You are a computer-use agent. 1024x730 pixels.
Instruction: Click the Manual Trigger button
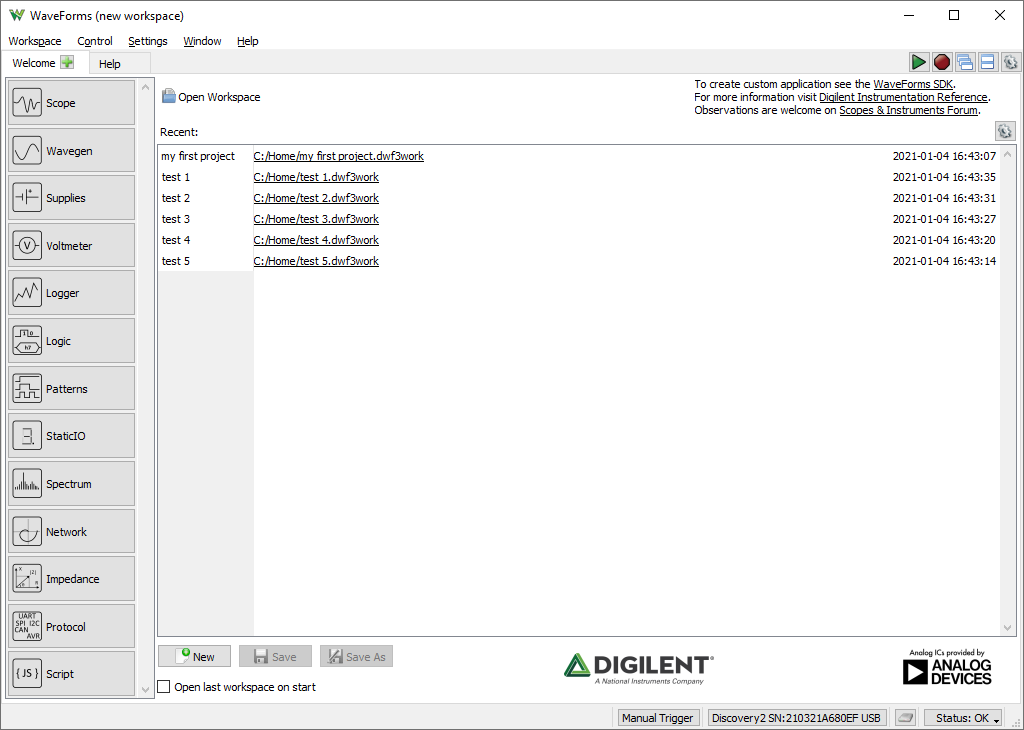click(658, 718)
